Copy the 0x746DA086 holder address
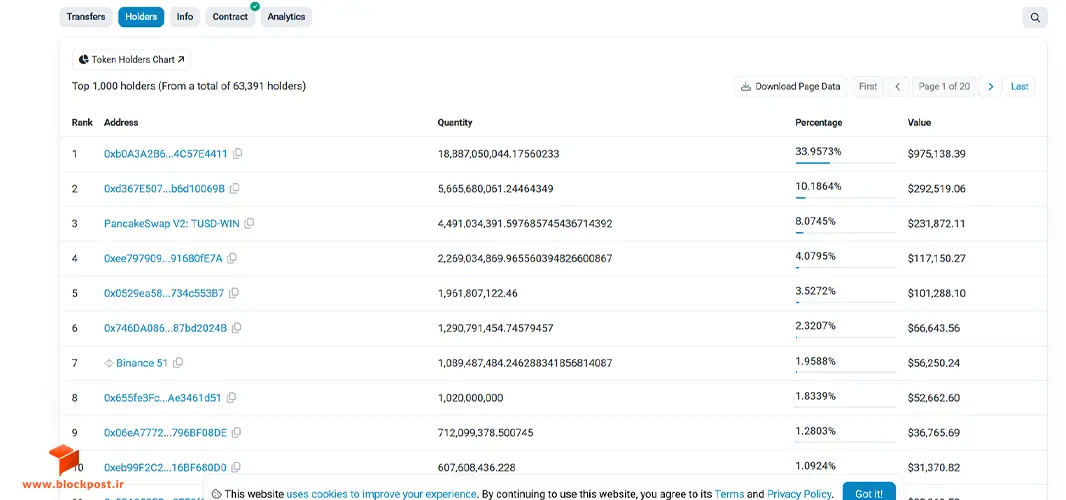Viewport: 1066px width, 500px height. point(237,328)
